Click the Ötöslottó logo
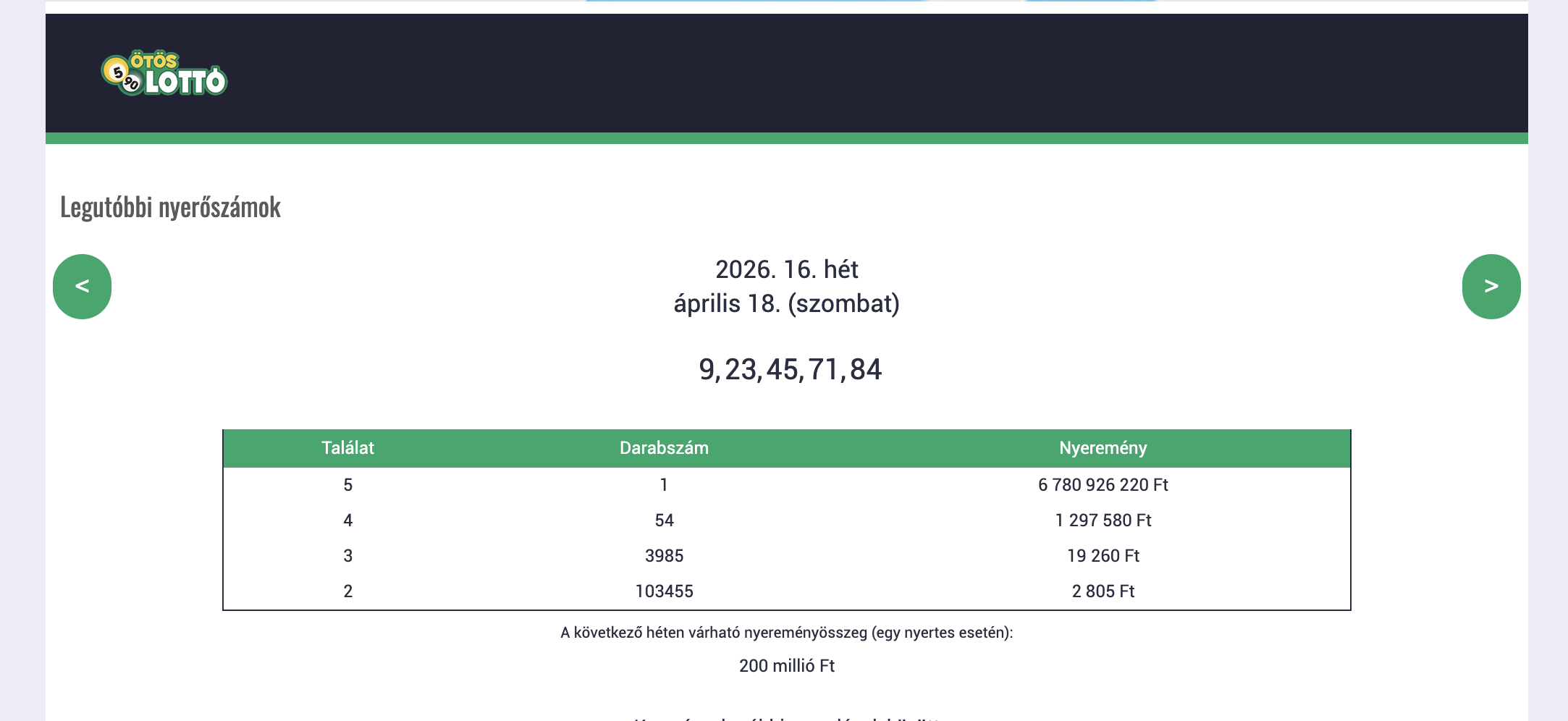The image size is (1568, 721). 164,74
